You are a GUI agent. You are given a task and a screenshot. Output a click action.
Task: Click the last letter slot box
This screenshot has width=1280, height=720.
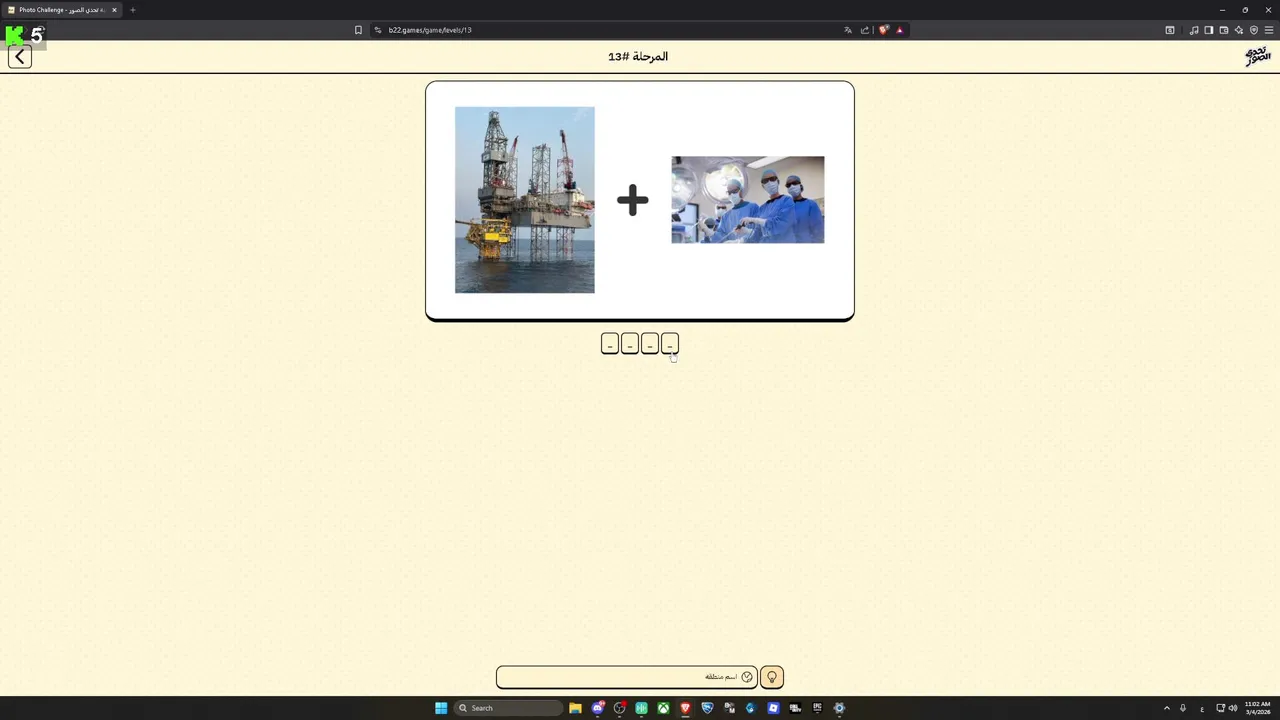click(x=670, y=344)
